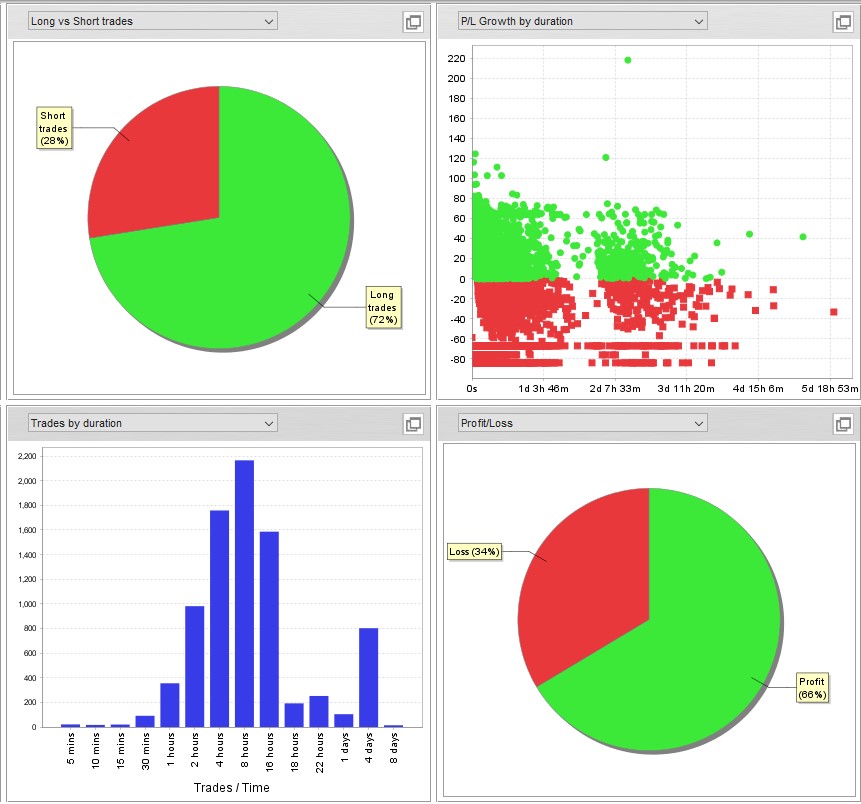Click the green outlier point near 220
This screenshot has height=804, width=861.
pos(628,60)
